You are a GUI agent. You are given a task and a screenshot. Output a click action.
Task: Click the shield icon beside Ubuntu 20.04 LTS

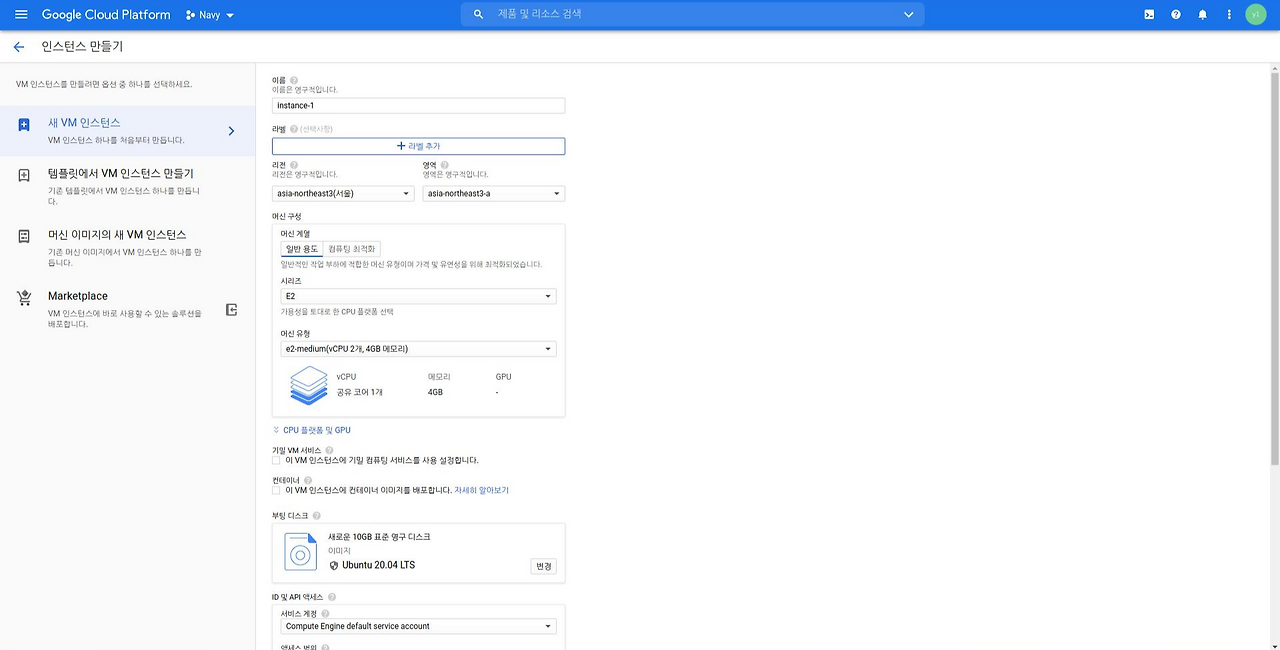tap(334, 565)
